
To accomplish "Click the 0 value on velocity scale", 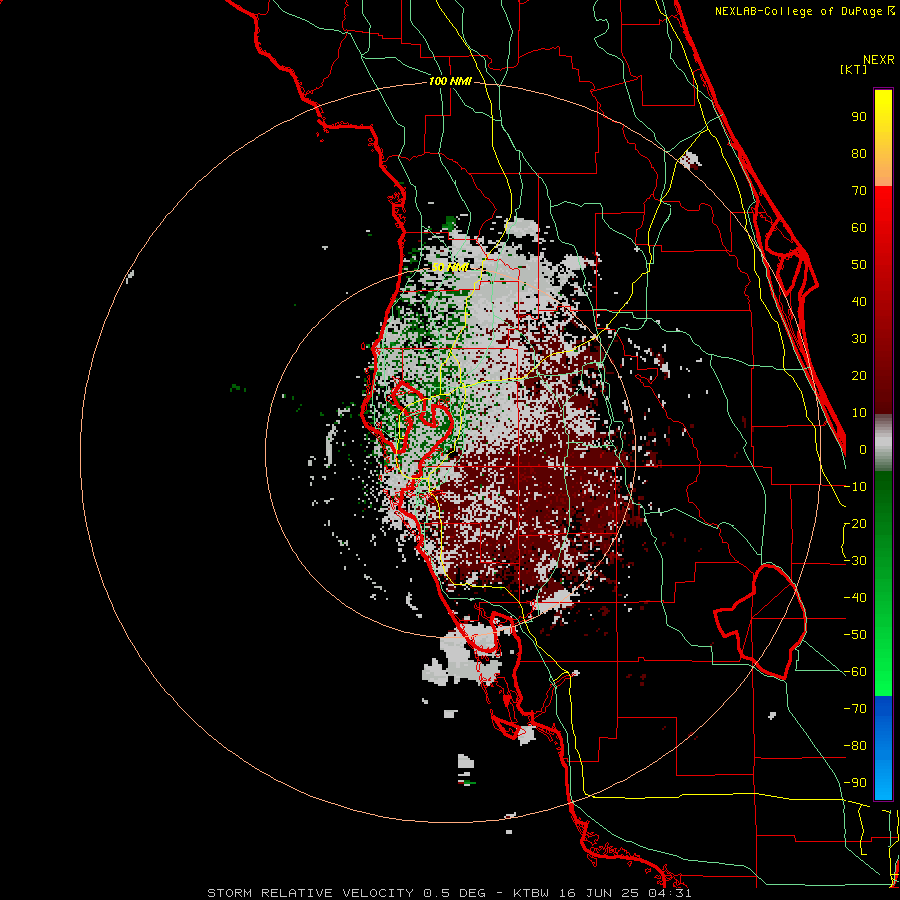I will 863,450.
